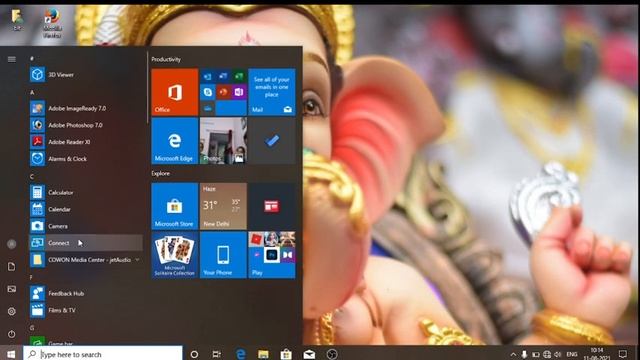640x360 pixels.
Task: Open Films & TV app
Action: [x=86, y=310]
